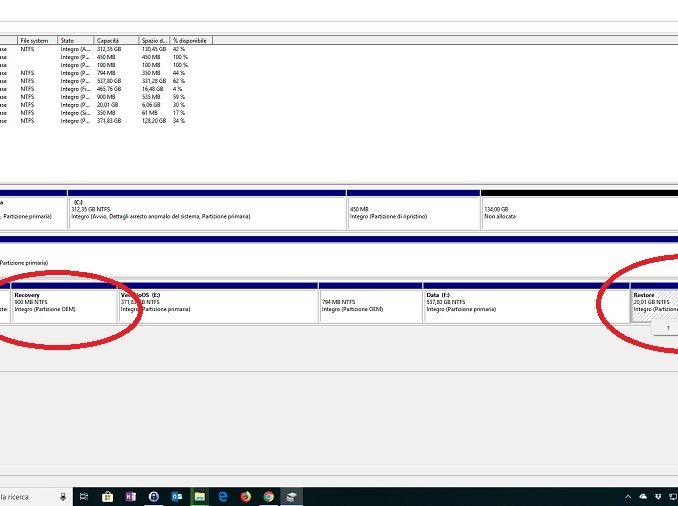678x506 pixels.
Task: Click the 42 % availability cell
Action: [x=179, y=49]
